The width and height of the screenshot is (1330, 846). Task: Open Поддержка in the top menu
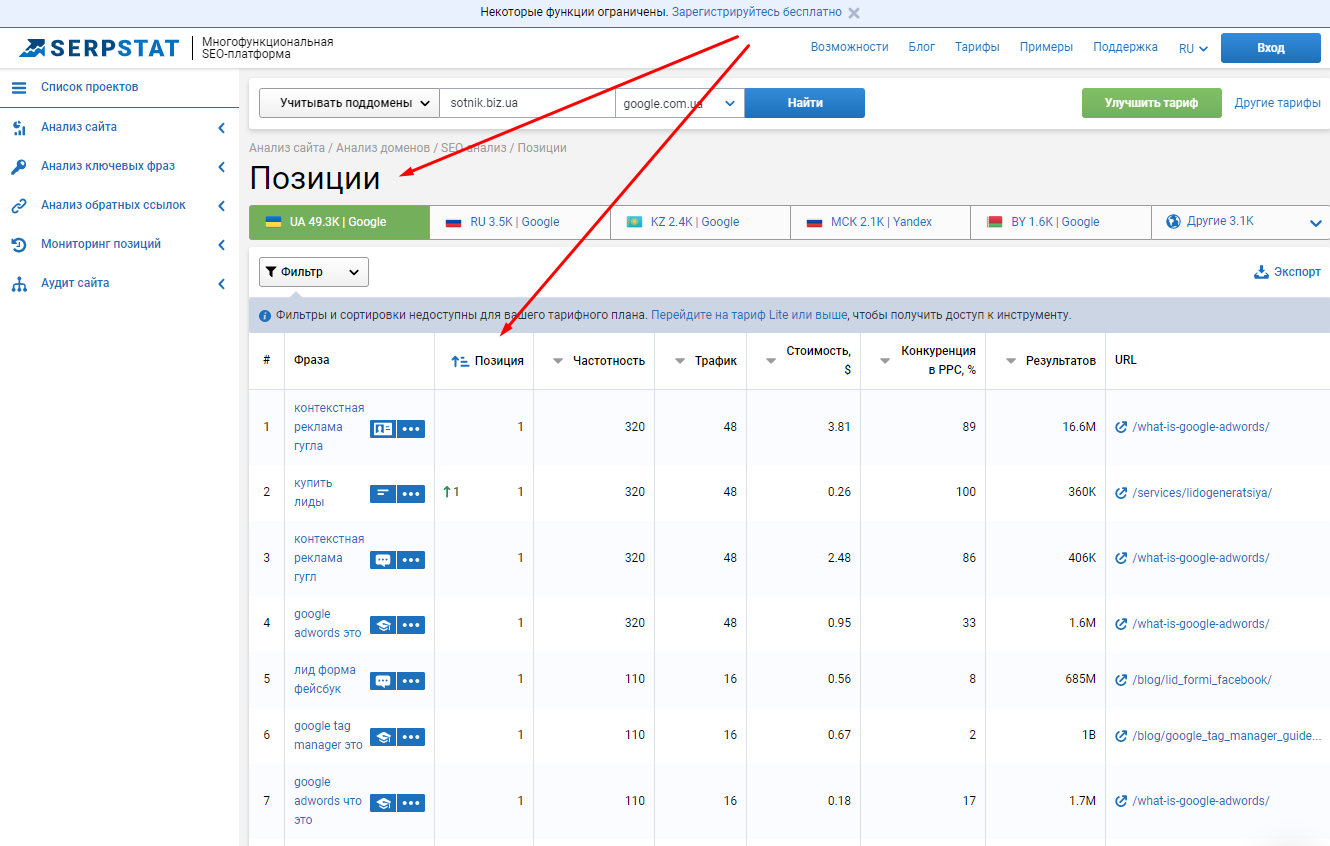pos(1125,47)
